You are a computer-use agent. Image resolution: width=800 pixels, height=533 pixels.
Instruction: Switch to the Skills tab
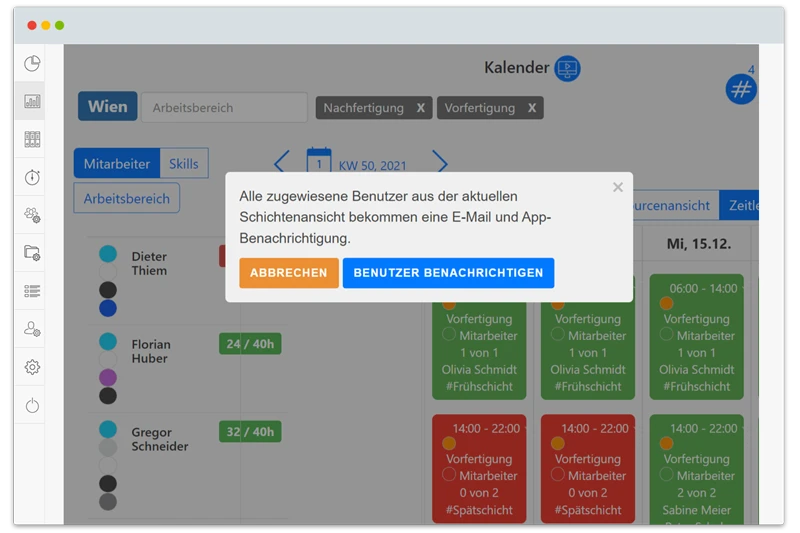tap(184, 164)
